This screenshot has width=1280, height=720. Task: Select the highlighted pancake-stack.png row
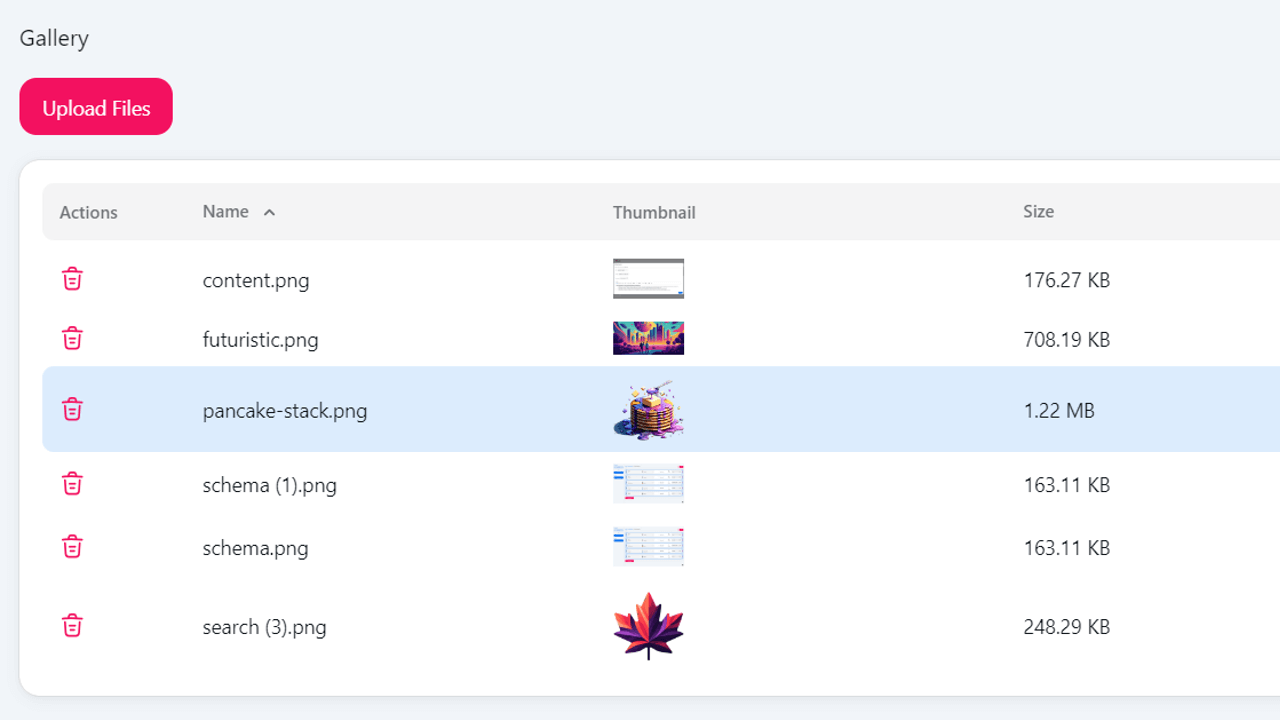285,410
